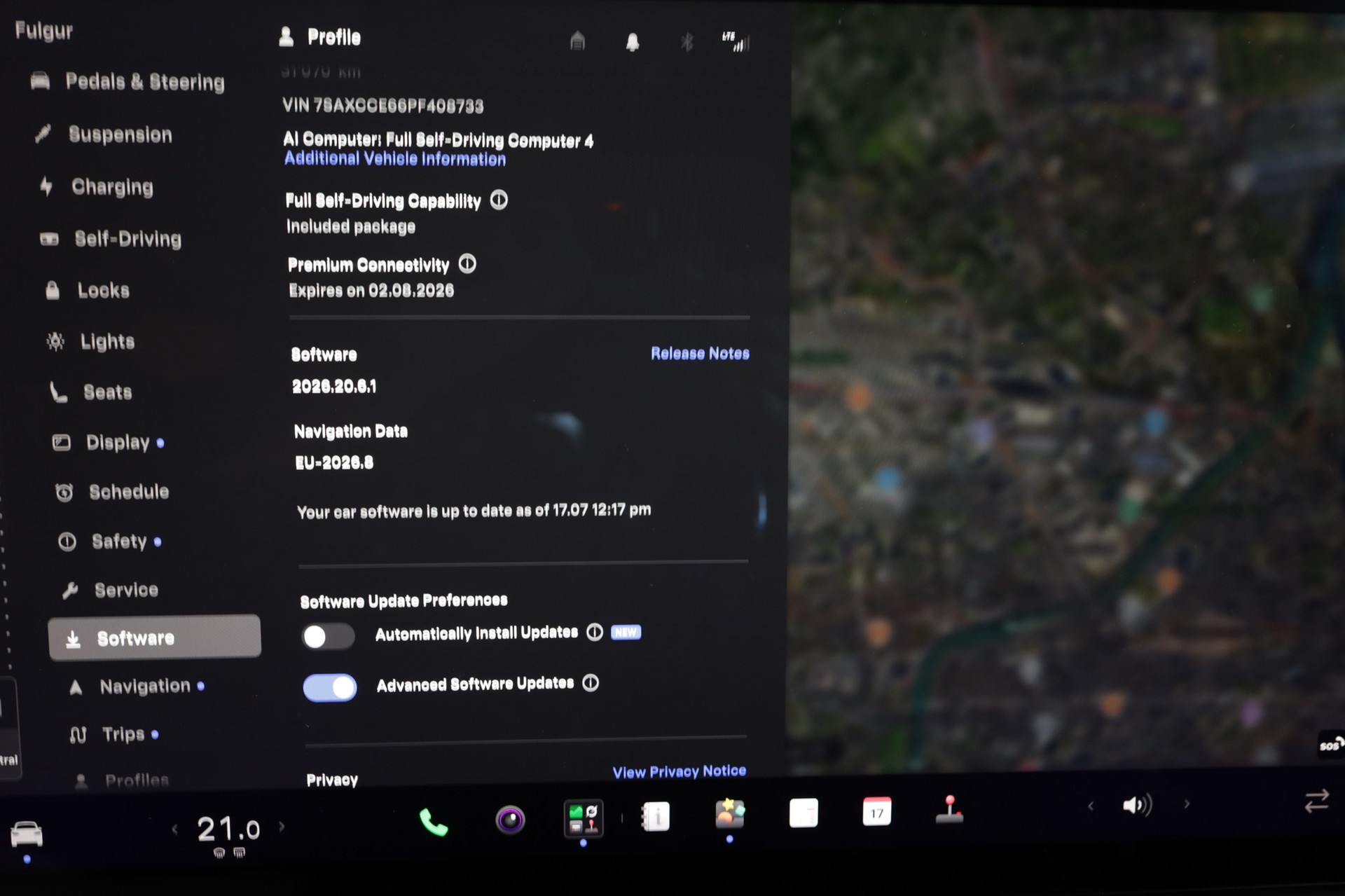Tap the Fulgur vehicle name

[43, 31]
